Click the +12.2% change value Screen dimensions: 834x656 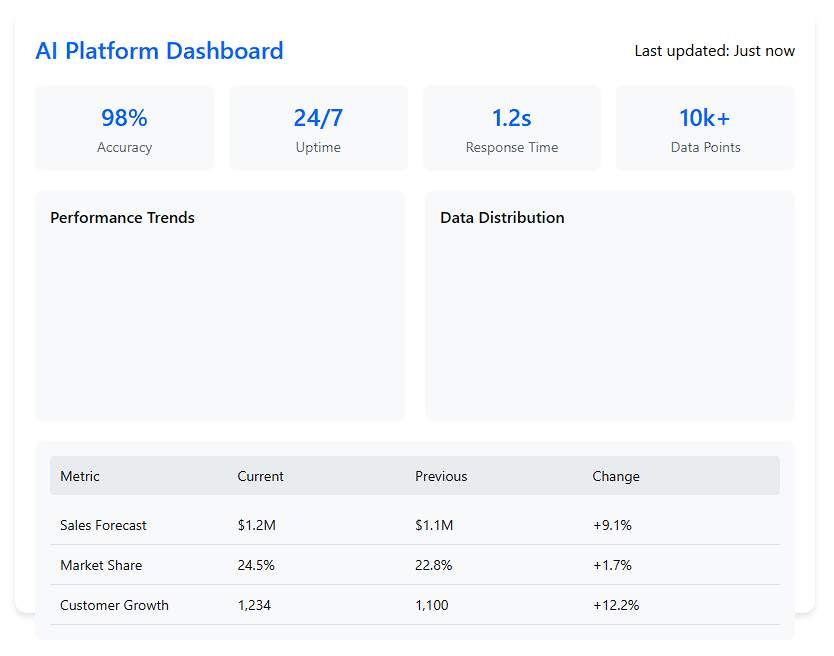616,605
